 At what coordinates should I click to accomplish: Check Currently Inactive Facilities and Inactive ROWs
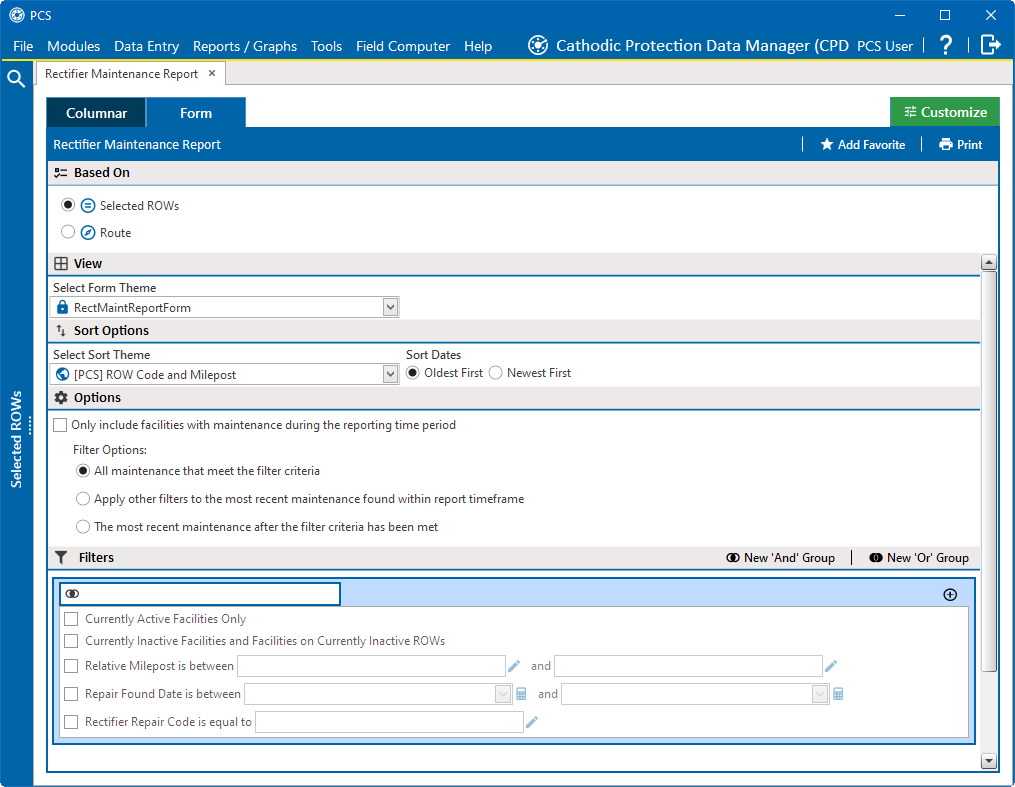click(x=71, y=641)
